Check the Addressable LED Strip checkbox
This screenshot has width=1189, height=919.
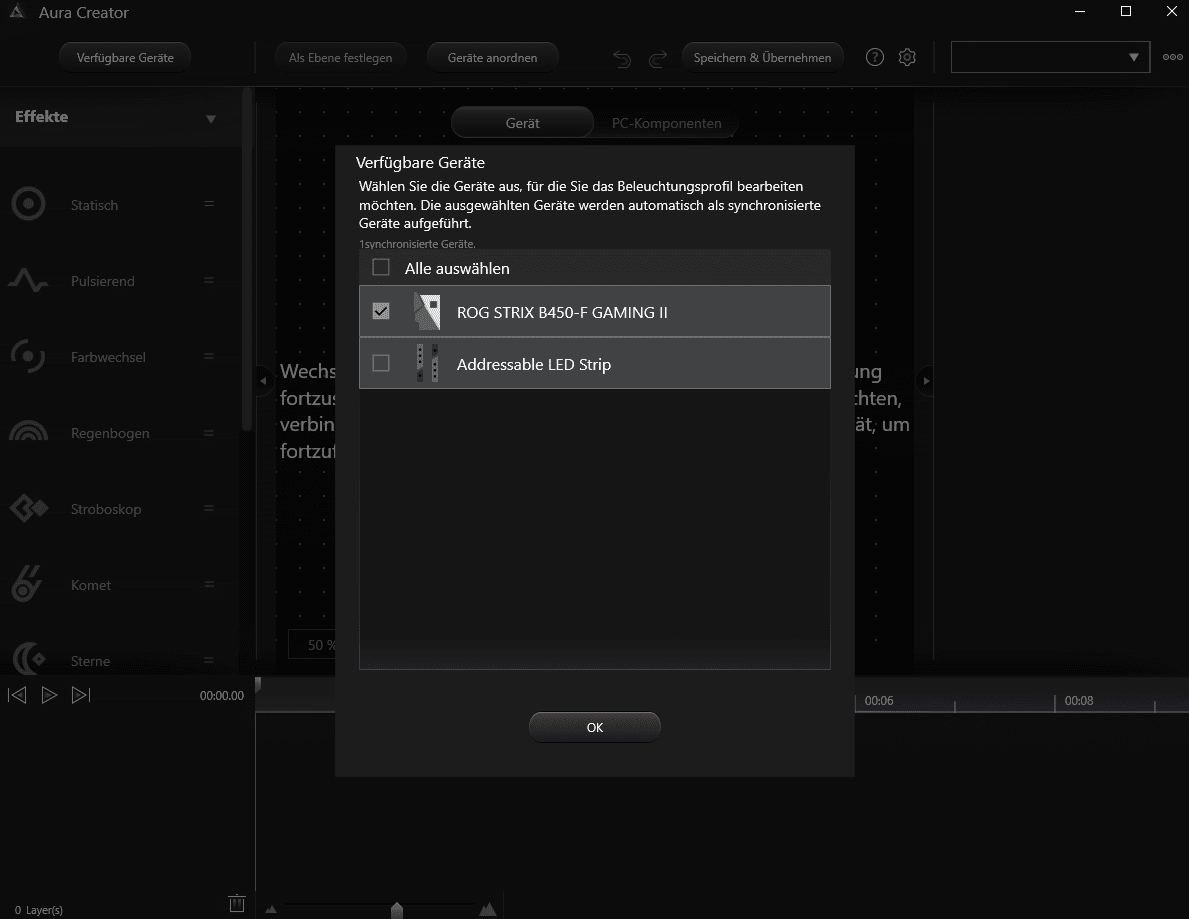point(381,363)
